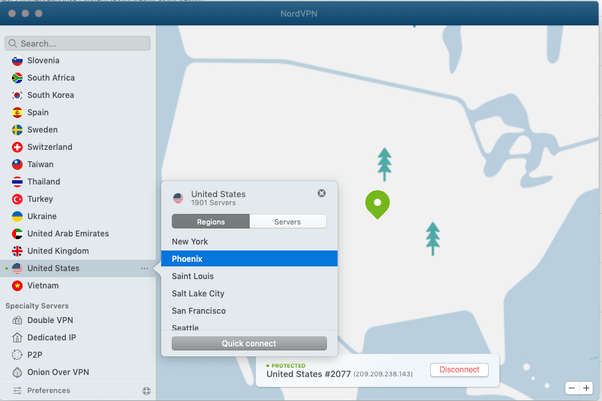Viewport: 602px width, 401px height.
Task: Open the United States three-dot options
Action: (144, 268)
